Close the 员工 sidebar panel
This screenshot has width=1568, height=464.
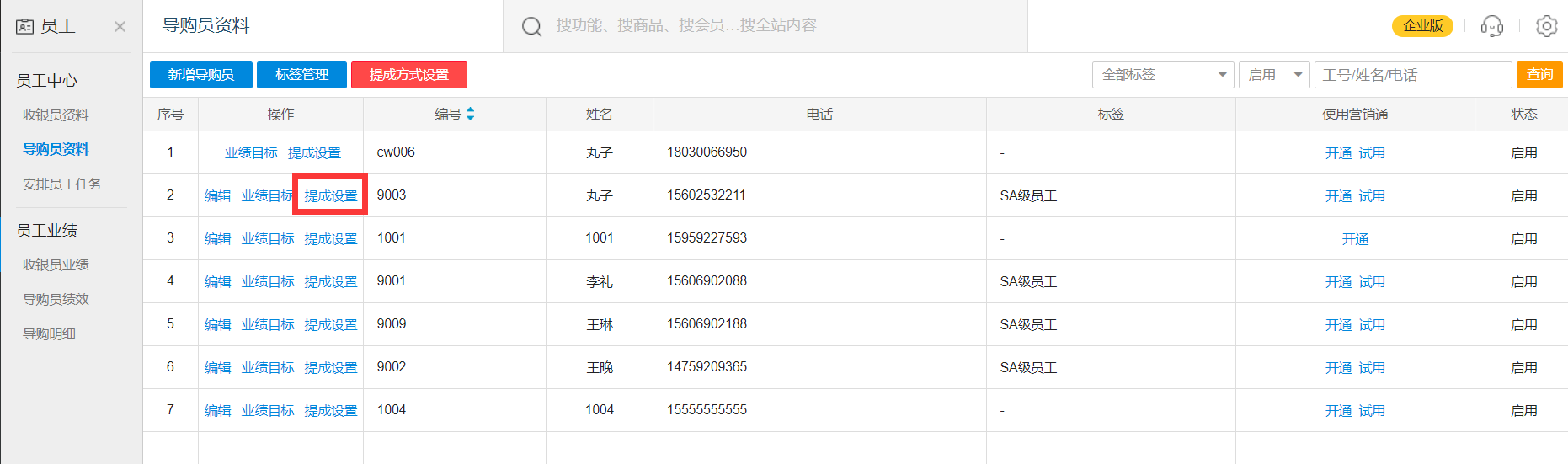(120, 27)
